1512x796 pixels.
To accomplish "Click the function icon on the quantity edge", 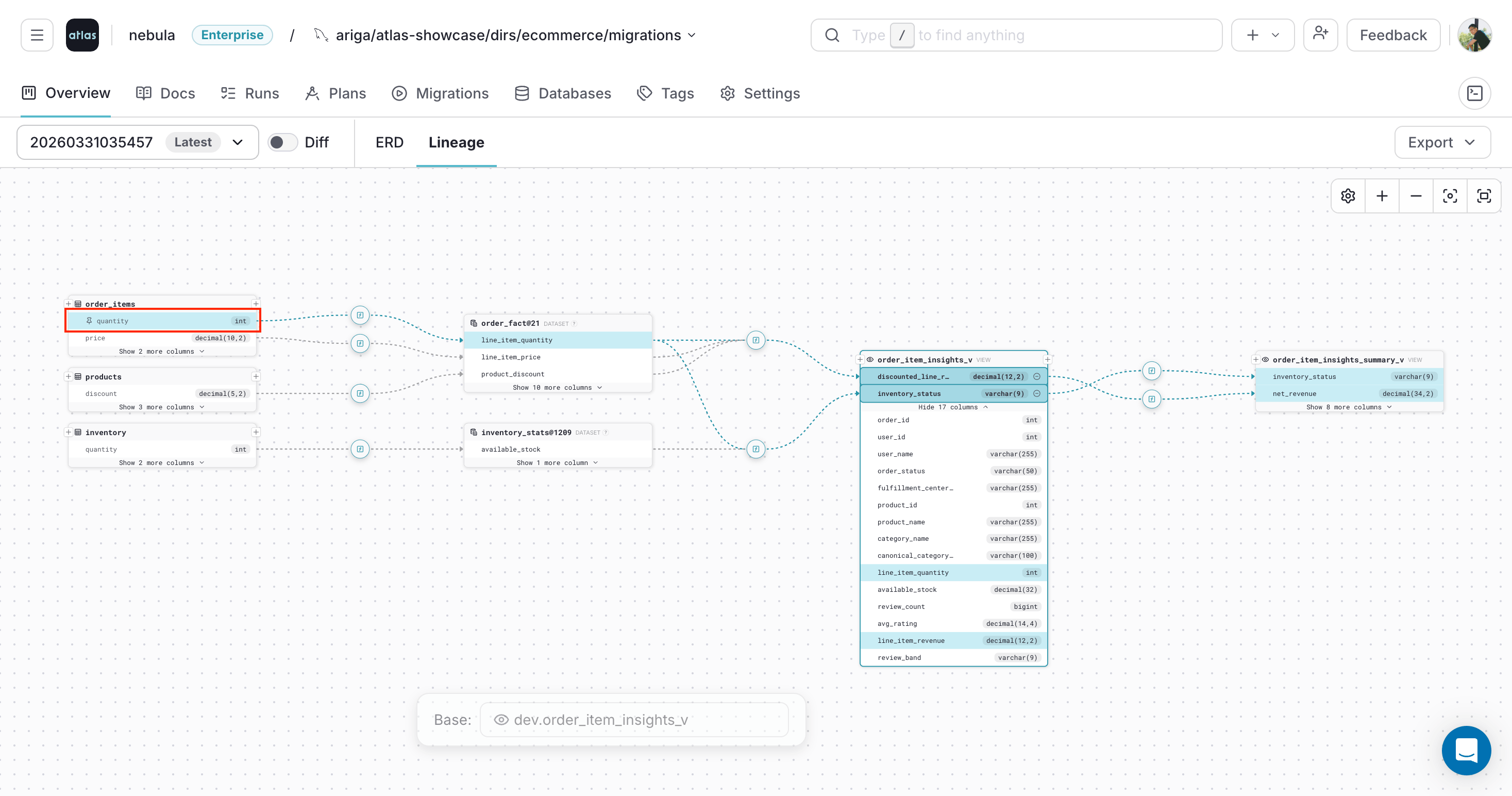I will (x=360, y=315).
